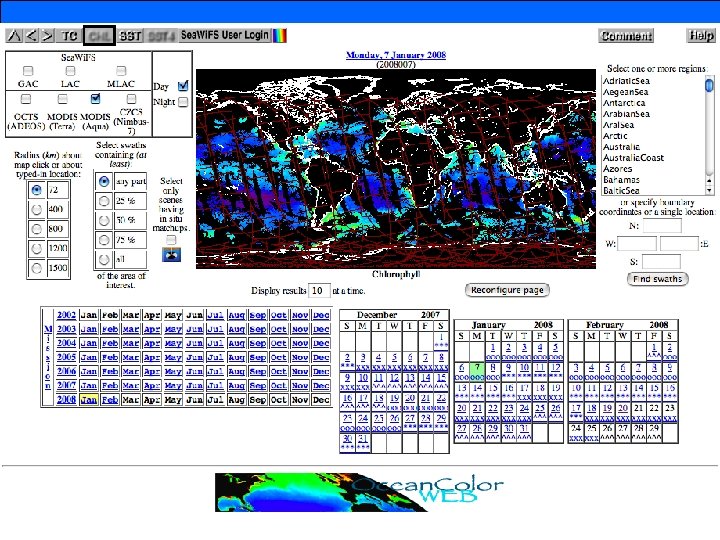
Task: Enable the SeaWiFS LAC checkbox
Action: coord(70,71)
